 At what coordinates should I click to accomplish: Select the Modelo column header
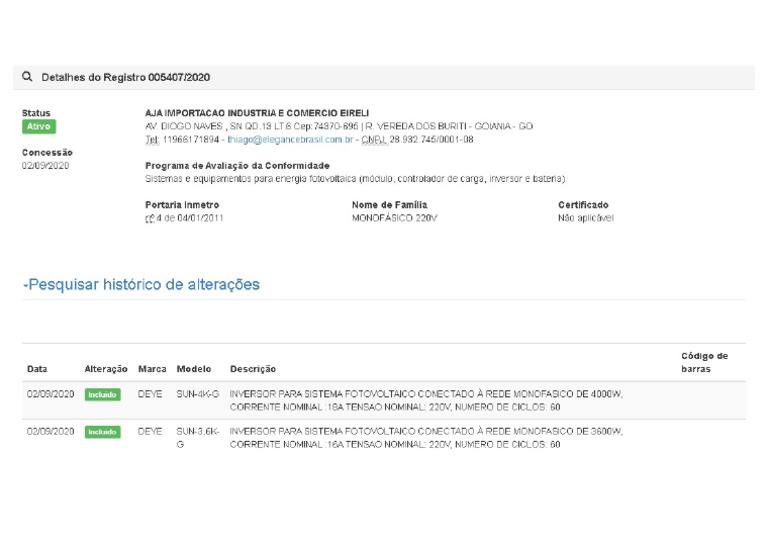(194, 369)
